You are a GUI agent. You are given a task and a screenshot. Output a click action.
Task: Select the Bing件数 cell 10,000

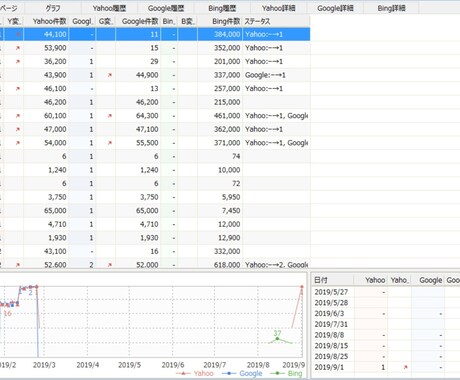[x=220, y=170]
